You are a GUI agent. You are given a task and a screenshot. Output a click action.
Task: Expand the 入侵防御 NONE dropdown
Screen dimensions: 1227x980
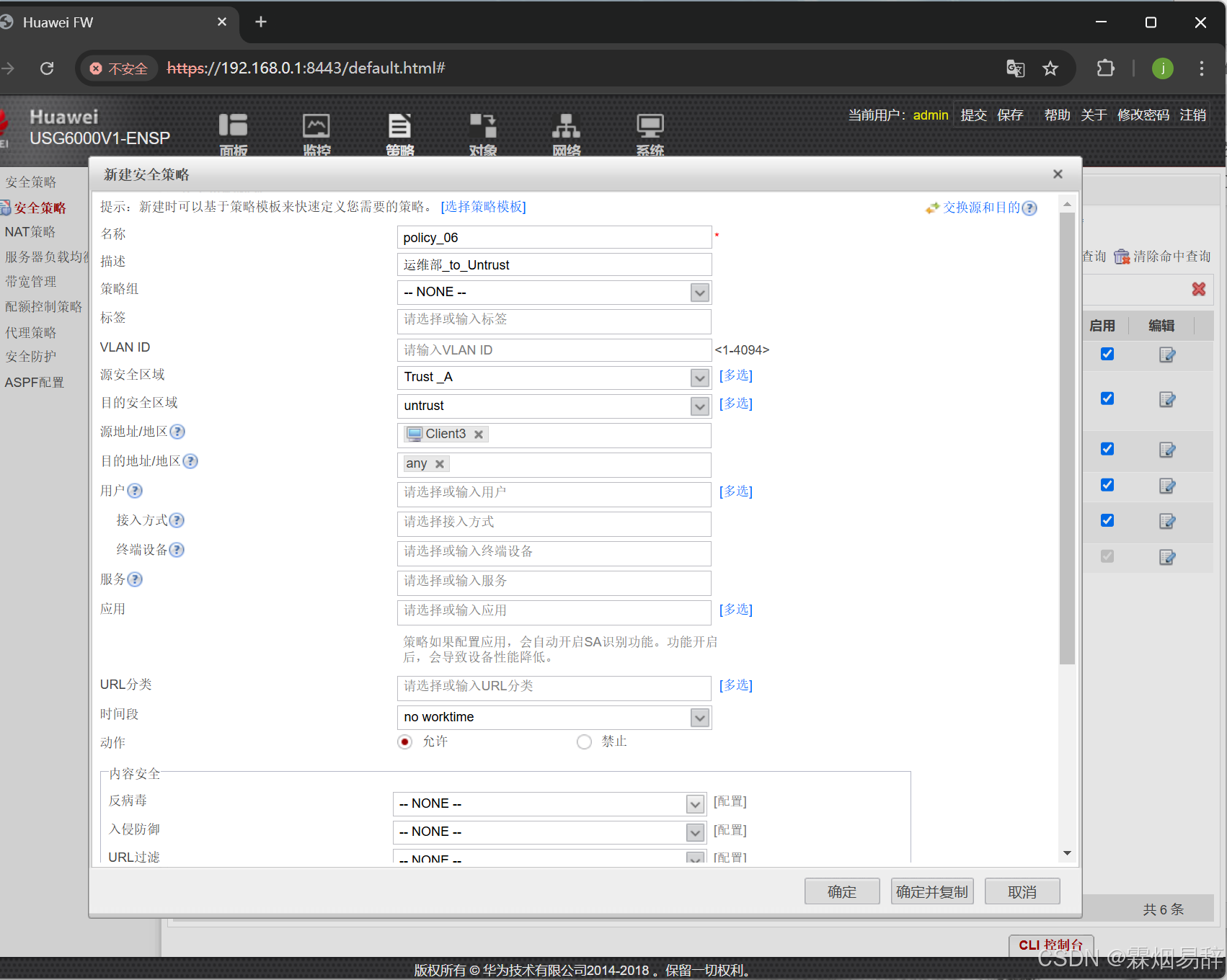pos(695,833)
